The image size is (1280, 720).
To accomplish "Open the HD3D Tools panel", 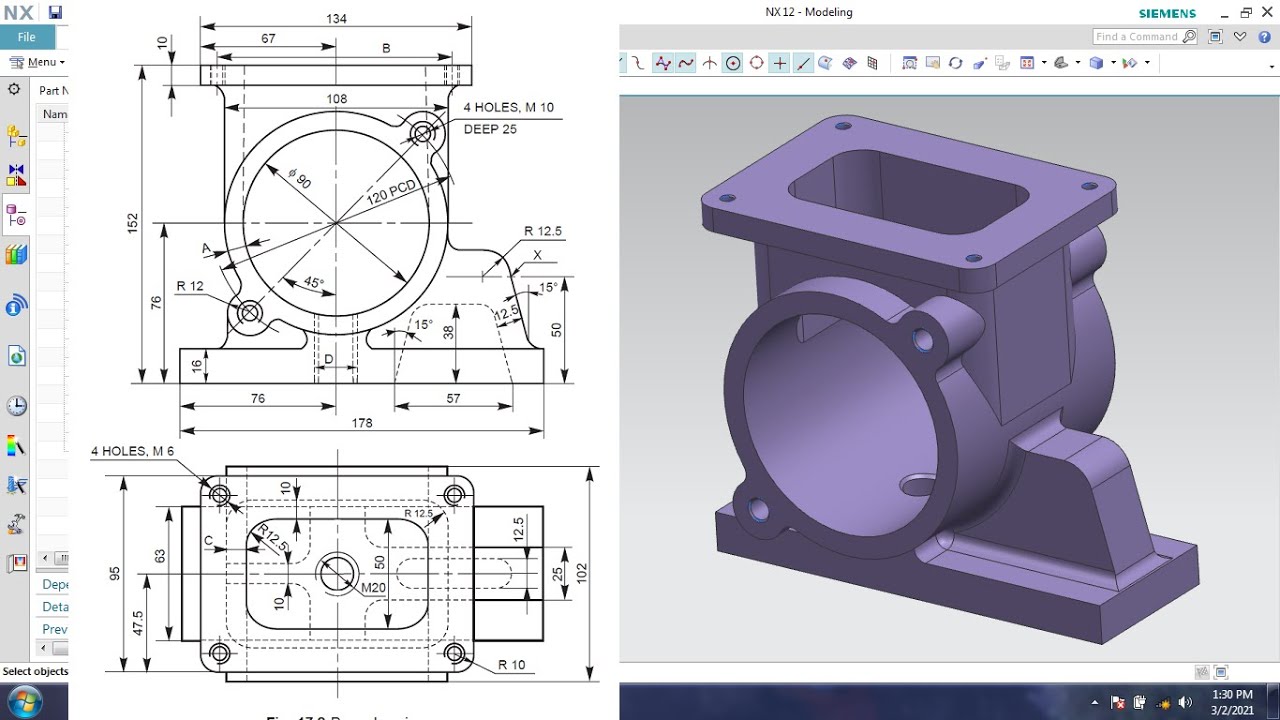I will click(x=16, y=305).
